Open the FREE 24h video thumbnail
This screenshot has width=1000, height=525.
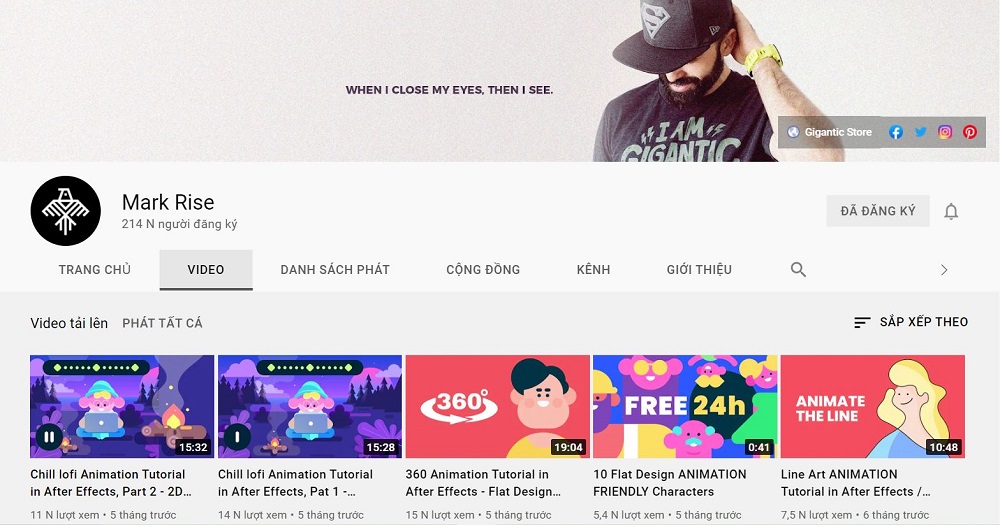tap(685, 406)
